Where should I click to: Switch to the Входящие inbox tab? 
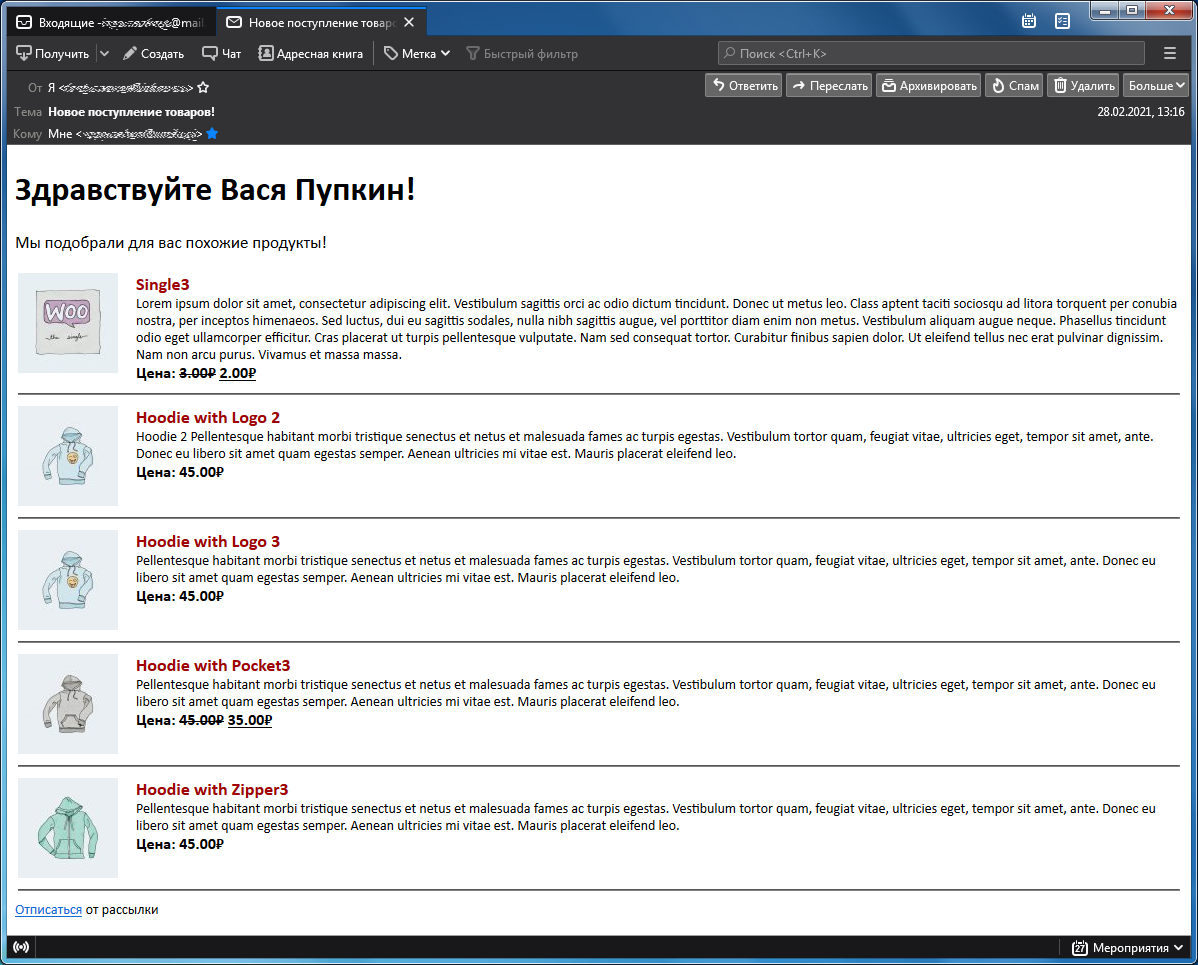[x=110, y=22]
